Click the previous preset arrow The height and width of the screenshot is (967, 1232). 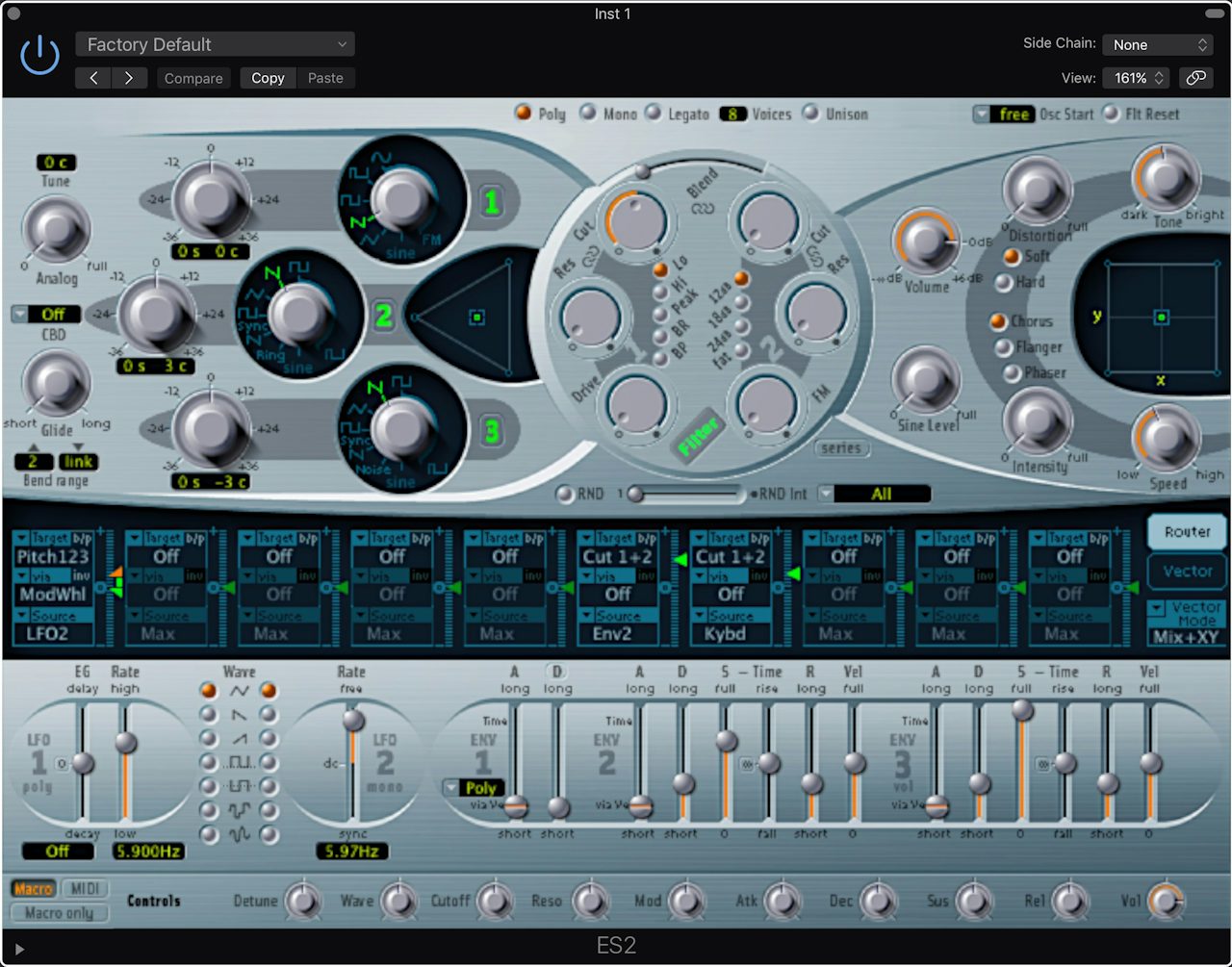pyautogui.click(x=93, y=78)
